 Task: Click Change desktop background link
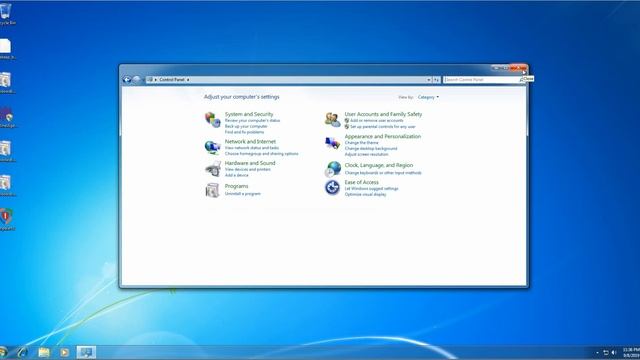(x=371, y=149)
